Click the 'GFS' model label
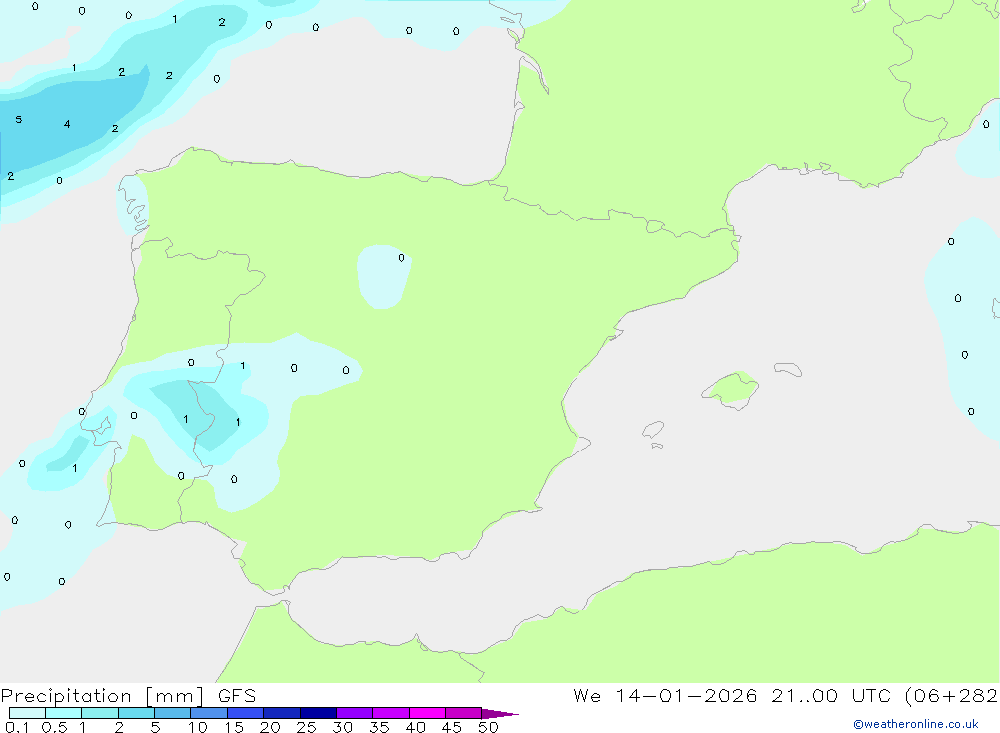The width and height of the screenshot is (1000, 733). [x=237, y=696]
